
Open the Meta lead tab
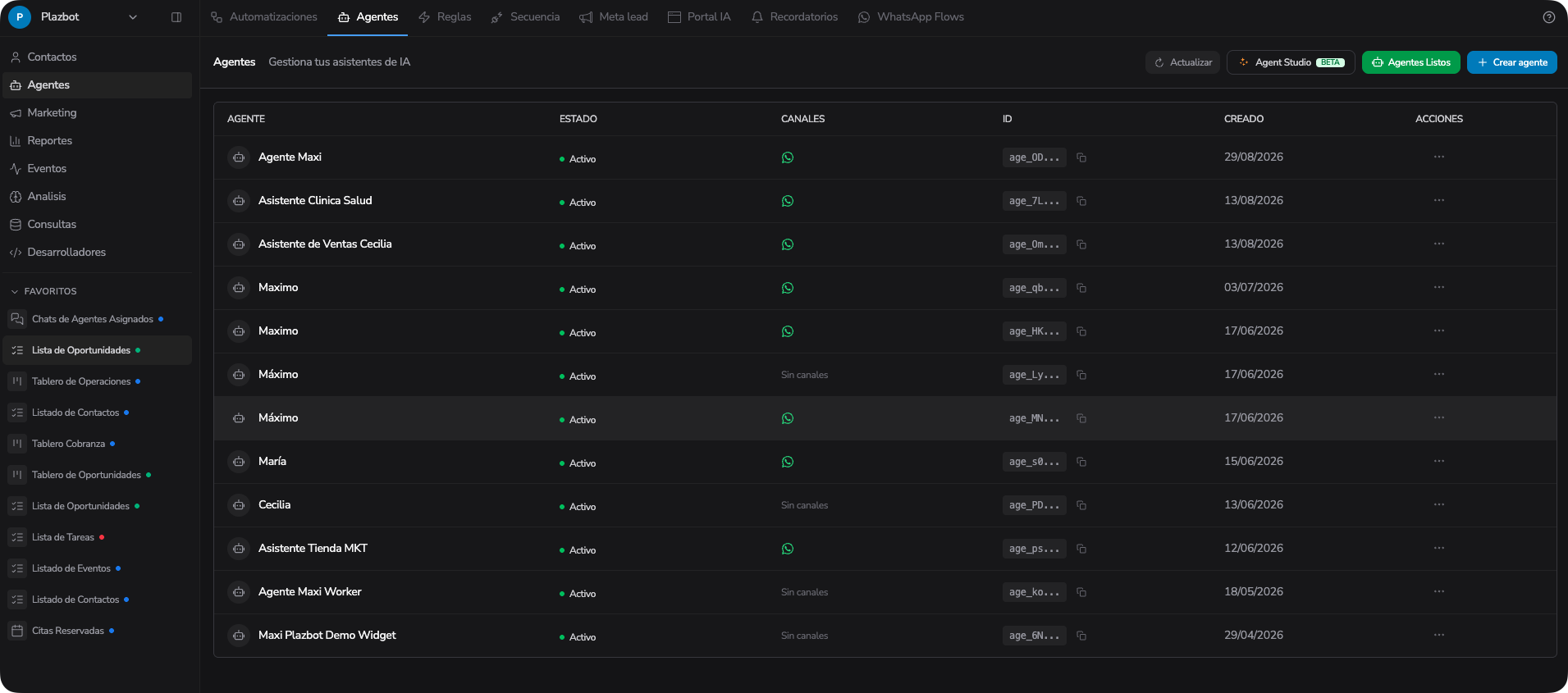pyautogui.click(x=614, y=17)
